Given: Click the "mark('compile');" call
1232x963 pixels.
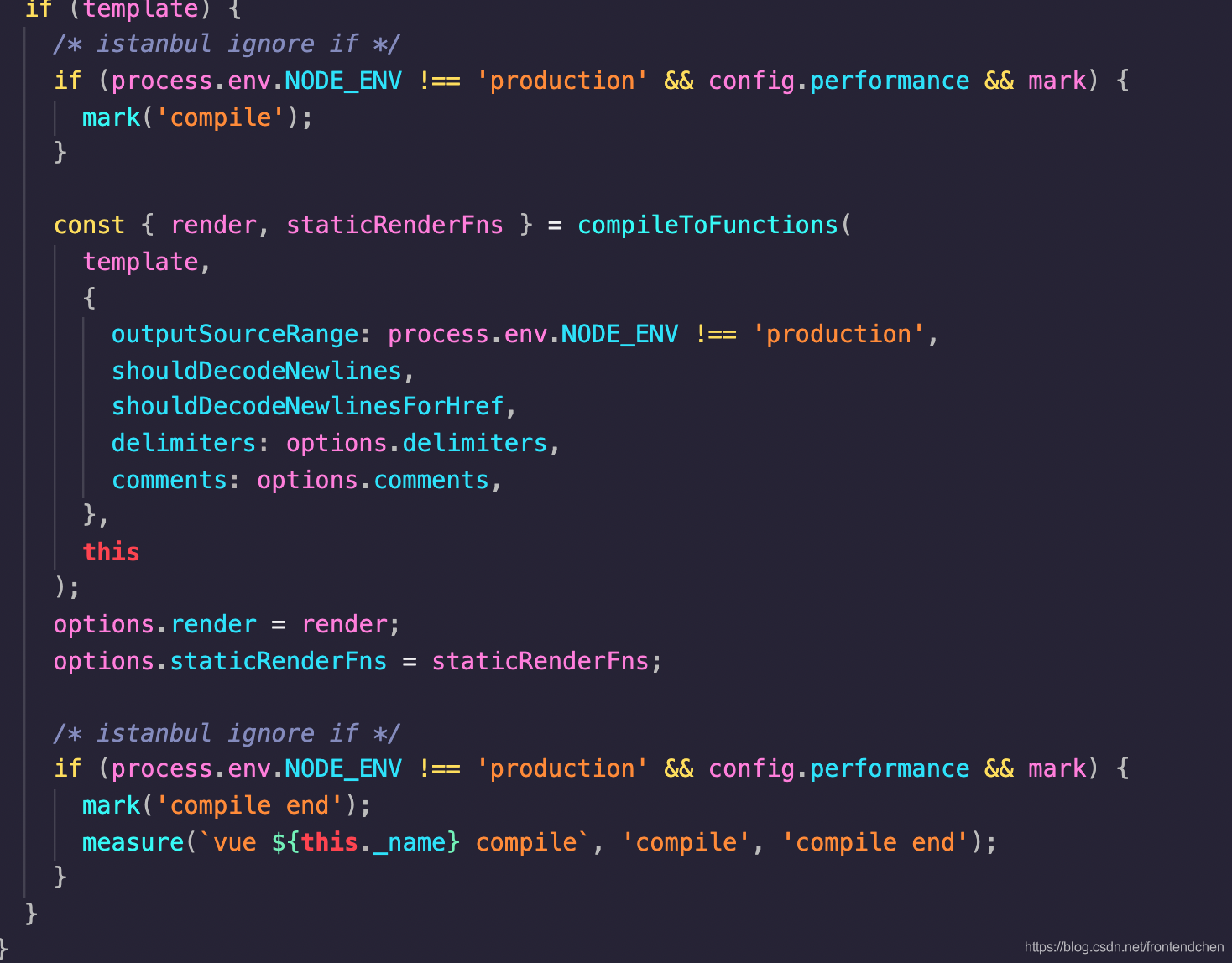Looking at the screenshot, I should click(x=197, y=117).
